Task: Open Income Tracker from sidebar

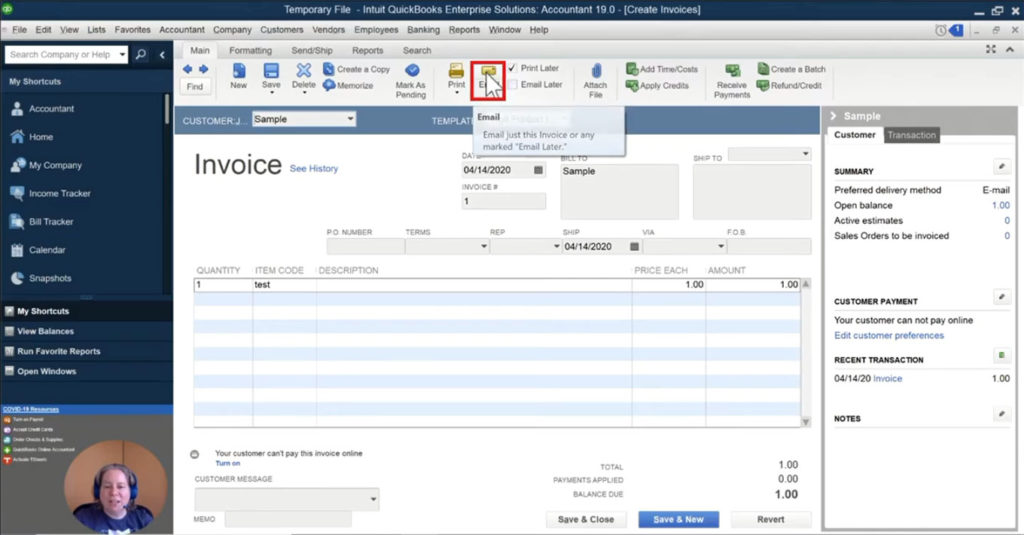Action: tap(59, 193)
